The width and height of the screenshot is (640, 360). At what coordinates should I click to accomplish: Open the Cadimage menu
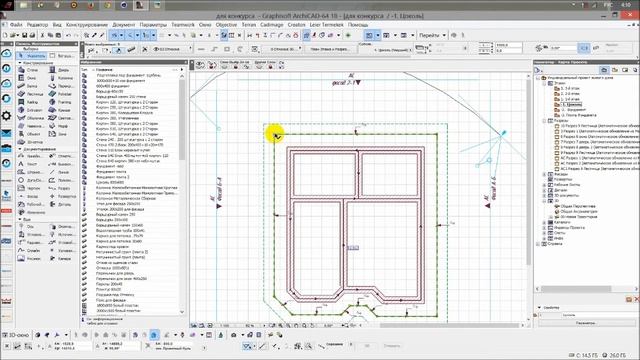click(271, 25)
